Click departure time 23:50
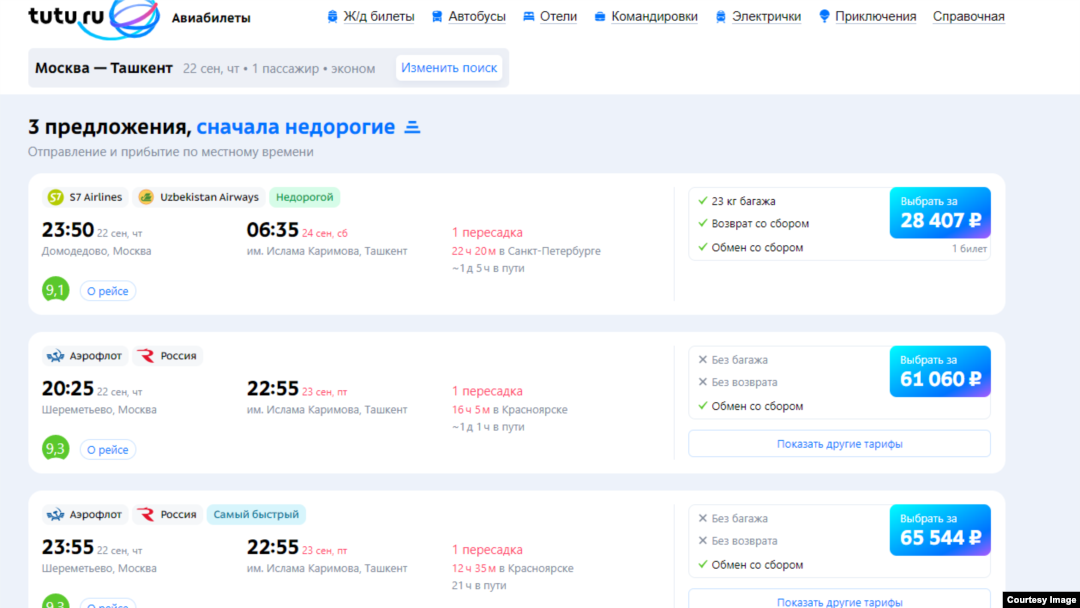The width and height of the screenshot is (1080, 608). point(68,230)
